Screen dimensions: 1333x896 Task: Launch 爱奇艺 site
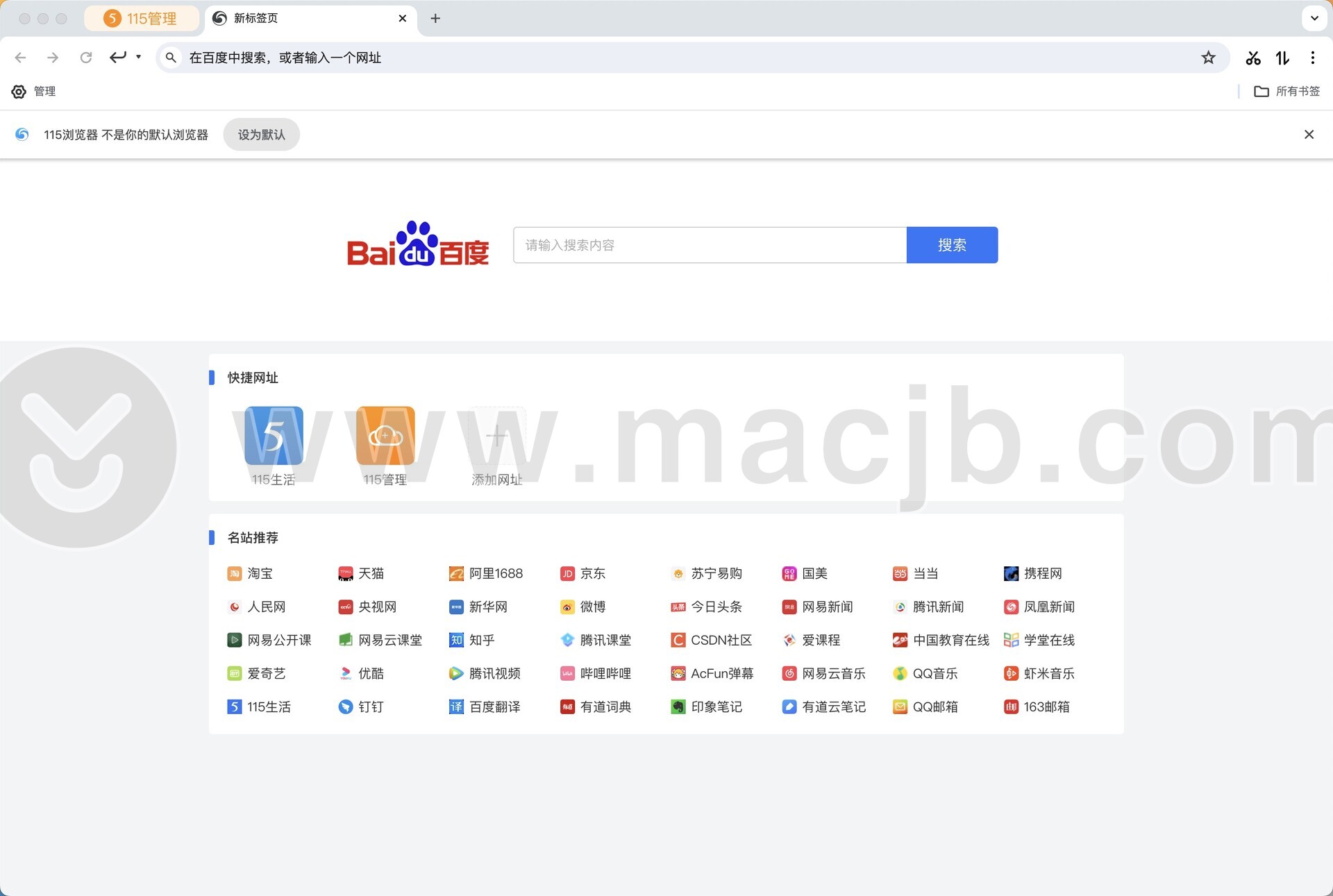coord(256,673)
